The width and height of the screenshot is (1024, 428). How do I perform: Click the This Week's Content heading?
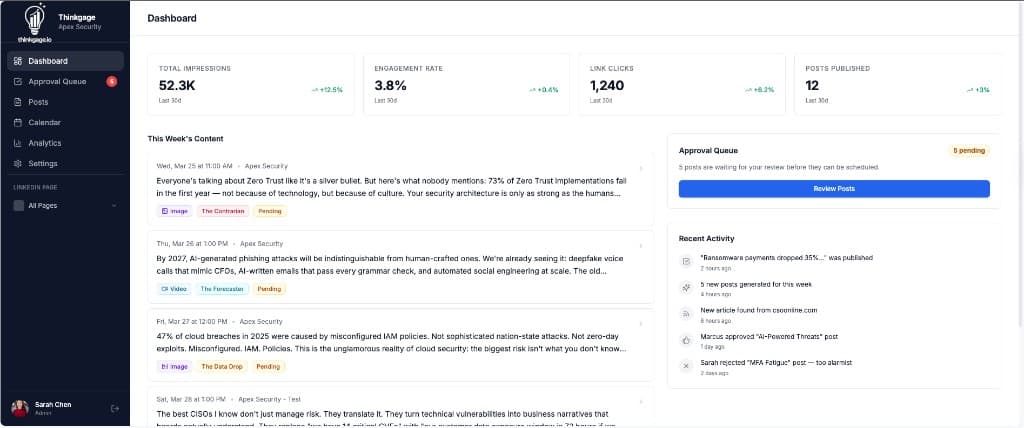(x=185, y=139)
